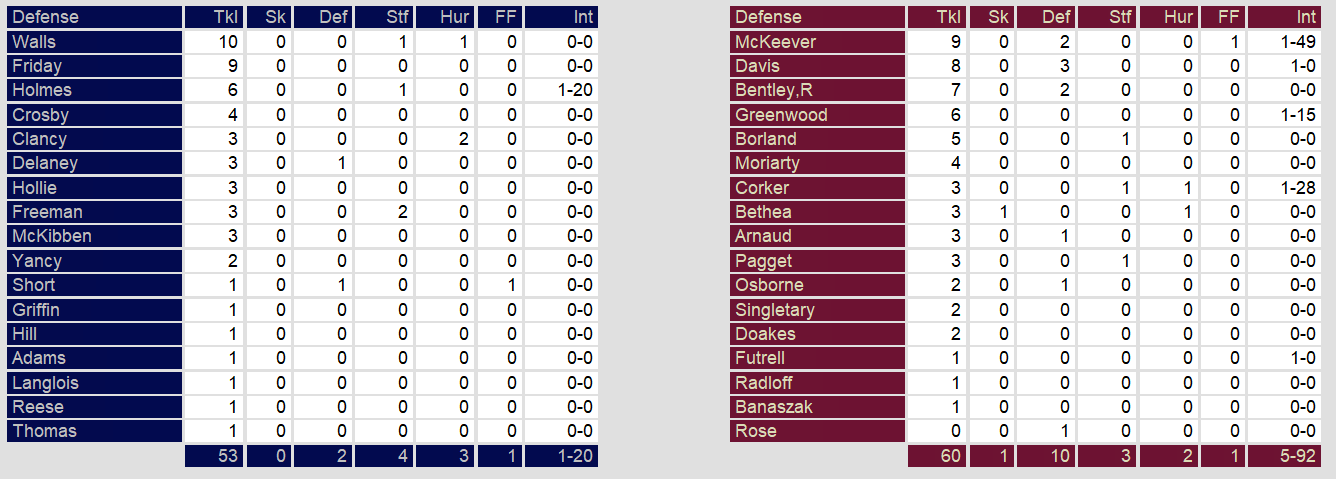Select player Banaszak
The height and width of the screenshot is (479, 1336).
pyautogui.click(x=773, y=407)
